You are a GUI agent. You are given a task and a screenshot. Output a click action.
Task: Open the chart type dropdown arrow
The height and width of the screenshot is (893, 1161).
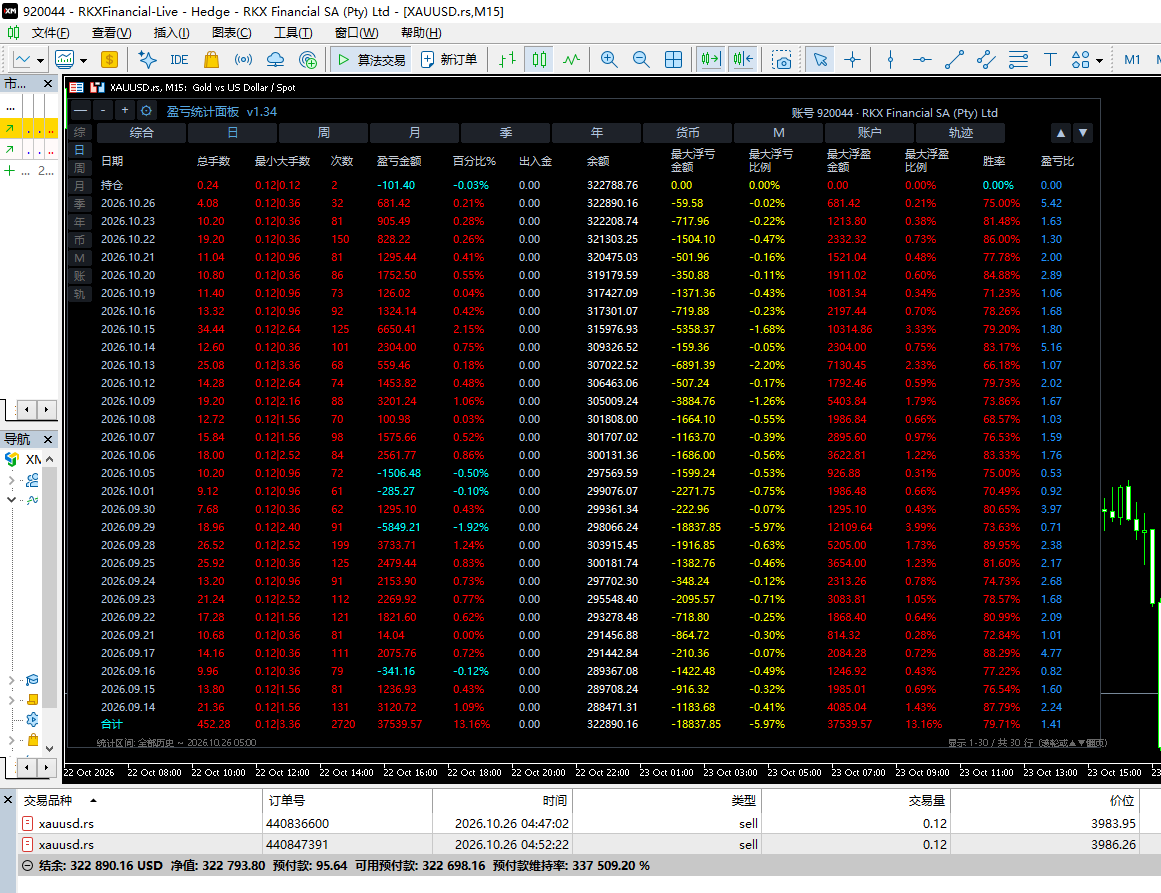[x=40, y=61]
